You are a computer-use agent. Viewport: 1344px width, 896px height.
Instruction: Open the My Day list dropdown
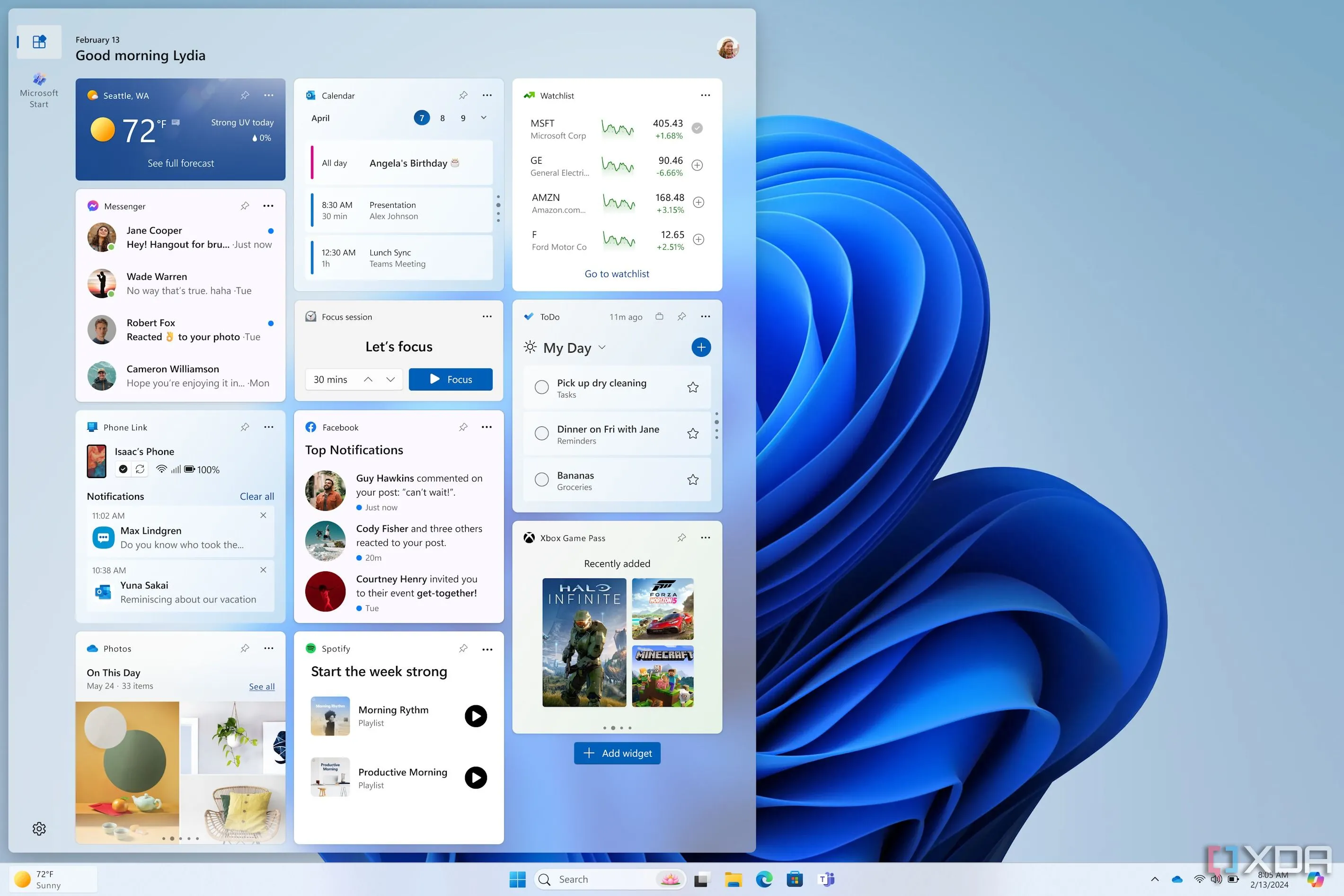(601, 347)
